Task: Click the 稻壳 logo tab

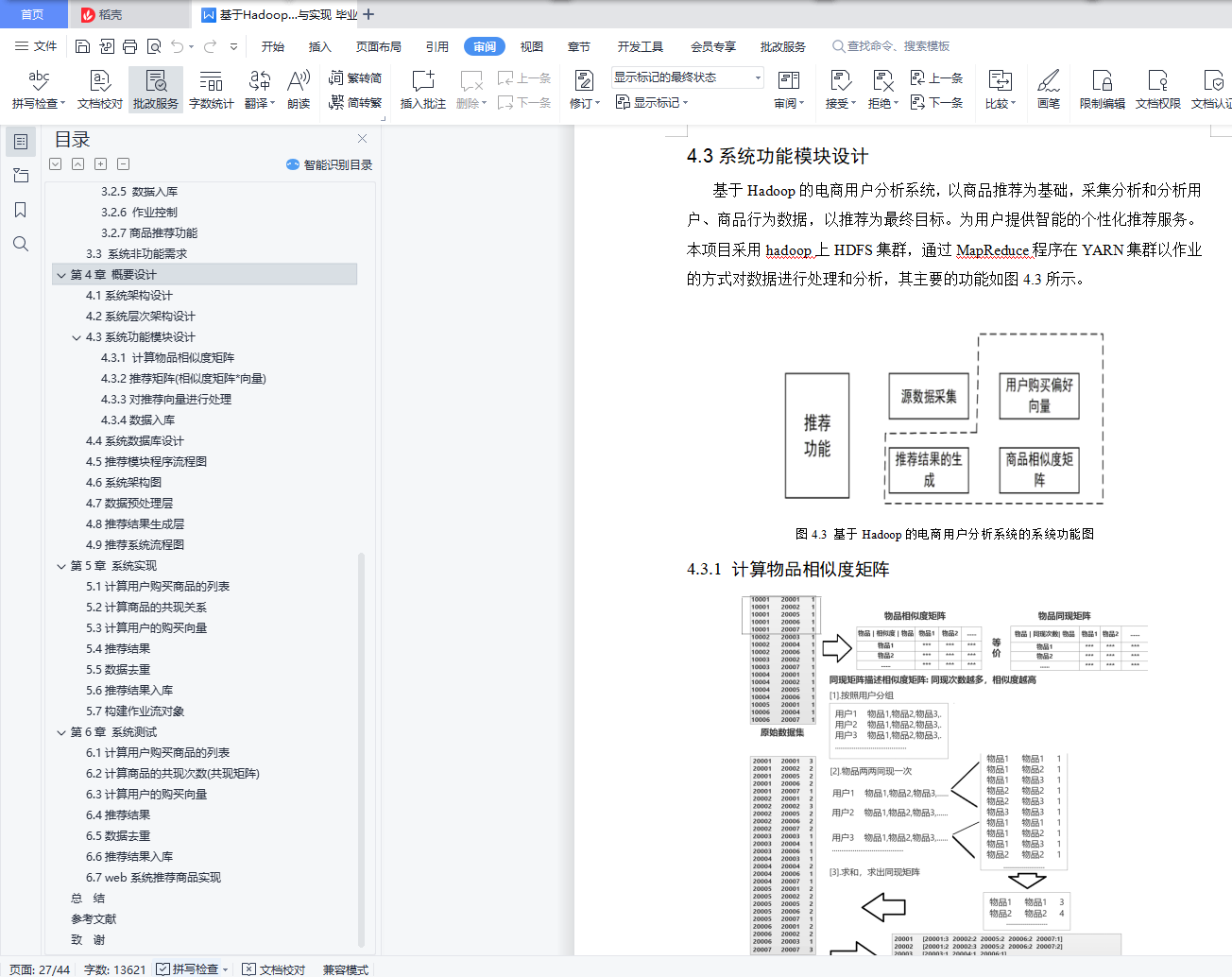Action: (x=101, y=14)
